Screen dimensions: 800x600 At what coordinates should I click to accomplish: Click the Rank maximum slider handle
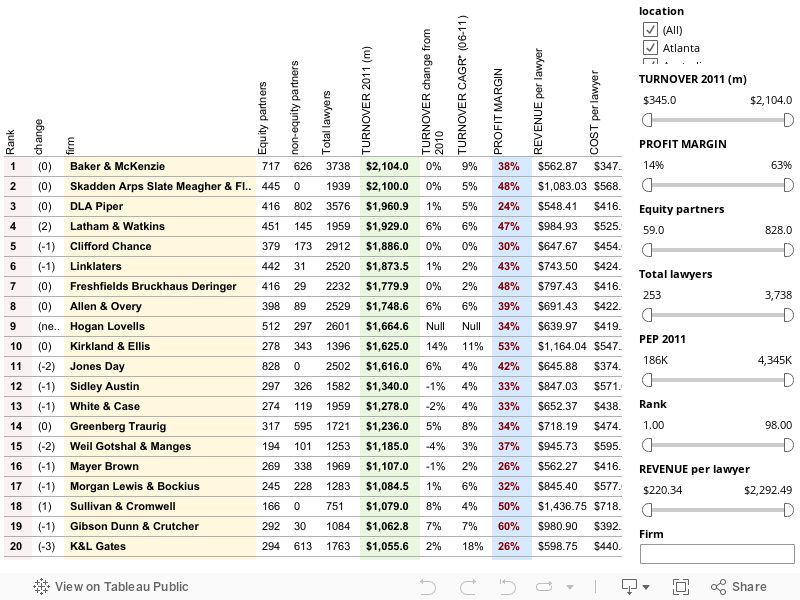click(x=789, y=444)
